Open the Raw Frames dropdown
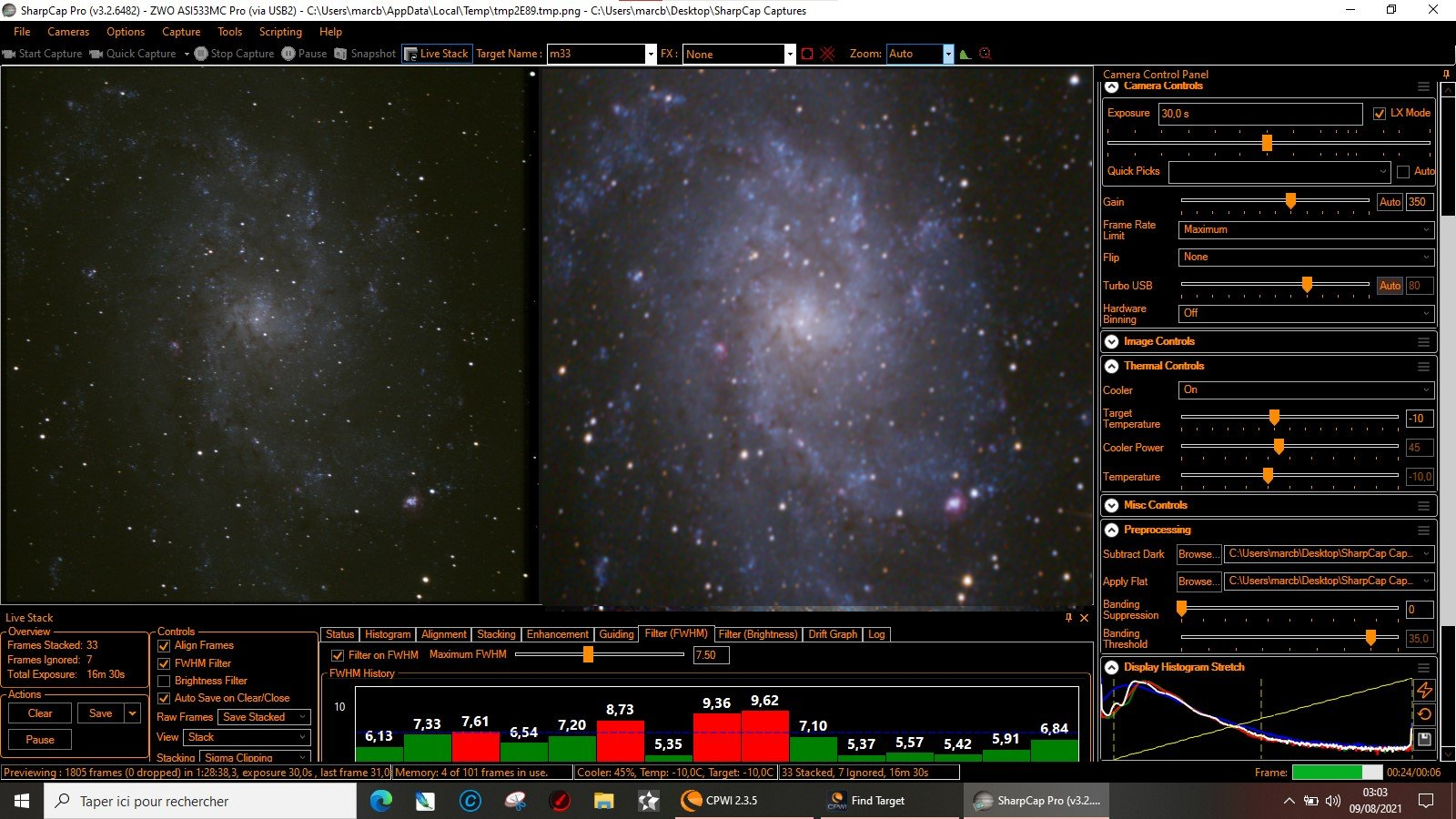 click(264, 717)
